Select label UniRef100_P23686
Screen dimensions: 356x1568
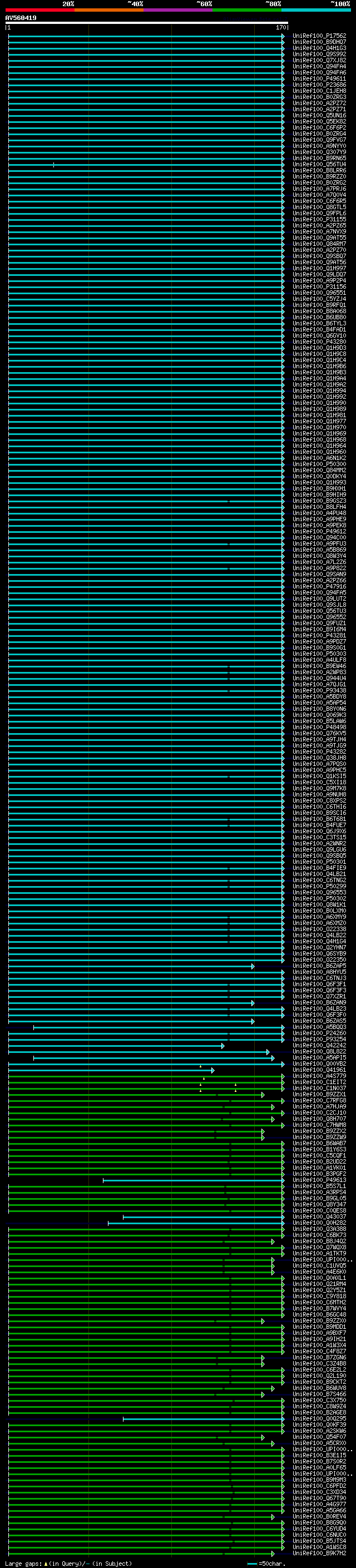pos(319,85)
